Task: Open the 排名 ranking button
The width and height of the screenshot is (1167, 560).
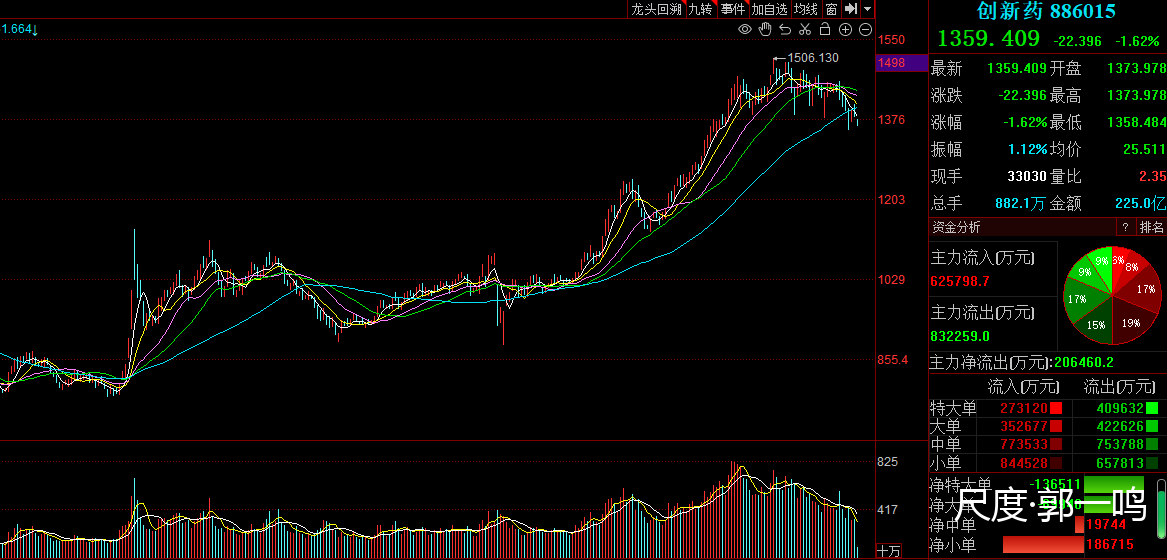Action: [x=1152, y=228]
